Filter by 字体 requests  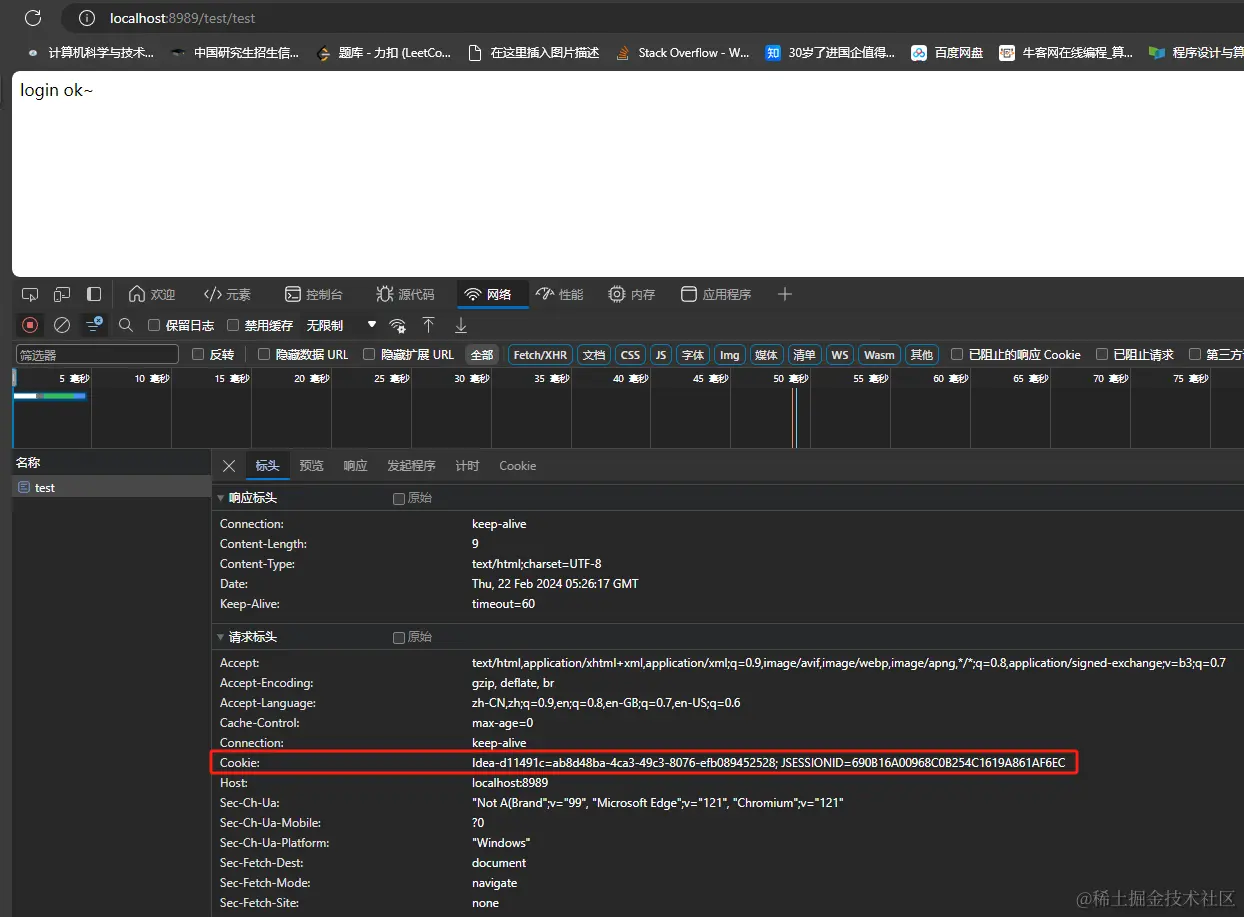[x=693, y=354]
